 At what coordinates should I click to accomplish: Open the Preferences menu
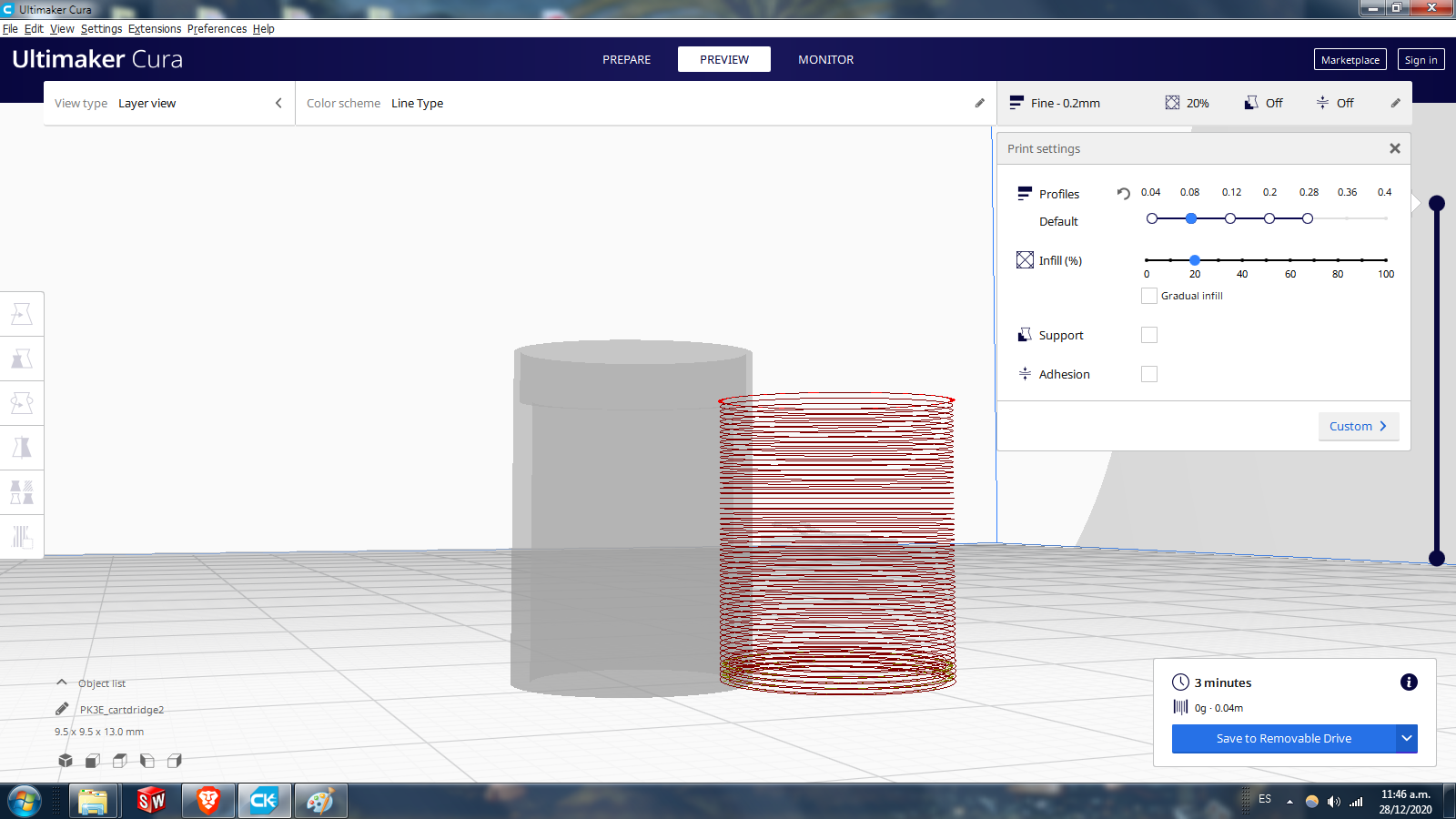(217, 29)
